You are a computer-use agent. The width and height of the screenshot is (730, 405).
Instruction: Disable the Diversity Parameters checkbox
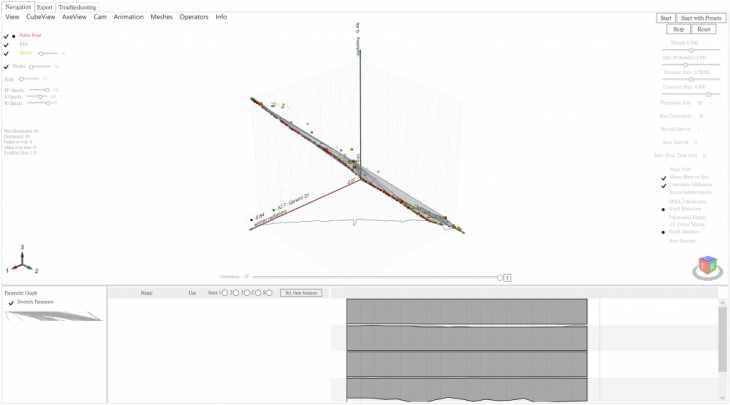[11, 301]
